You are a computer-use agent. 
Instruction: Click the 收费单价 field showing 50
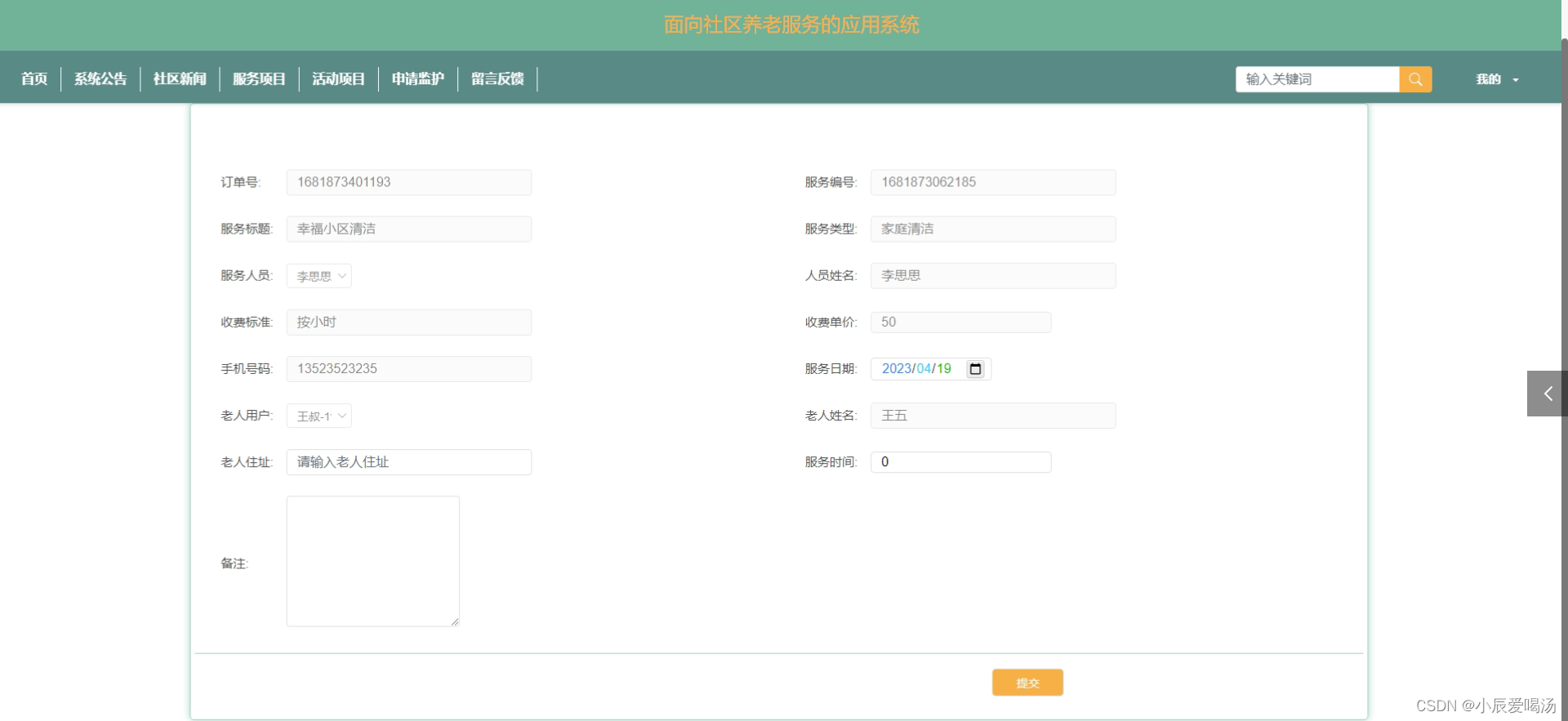pyautogui.click(x=961, y=323)
